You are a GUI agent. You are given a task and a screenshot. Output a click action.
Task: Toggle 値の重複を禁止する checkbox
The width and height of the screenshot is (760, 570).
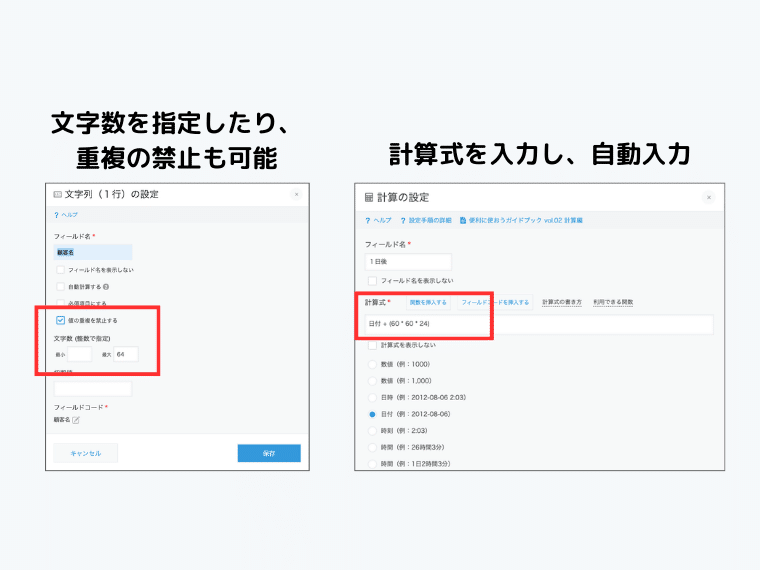click(x=61, y=320)
